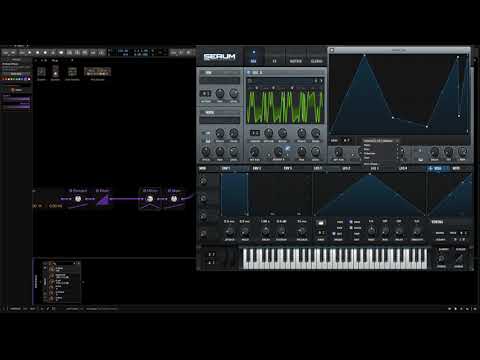Image resolution: width=480 pixels, height=360 pixels.
Task: Click the LFO RATE knob
Action: pos(371,231)
